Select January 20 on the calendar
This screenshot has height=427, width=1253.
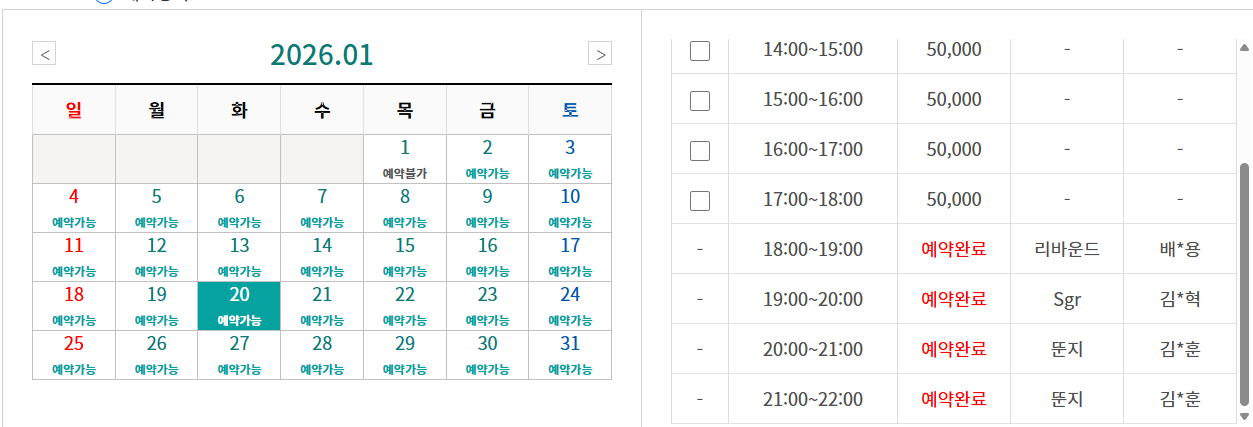pos(239,305)
